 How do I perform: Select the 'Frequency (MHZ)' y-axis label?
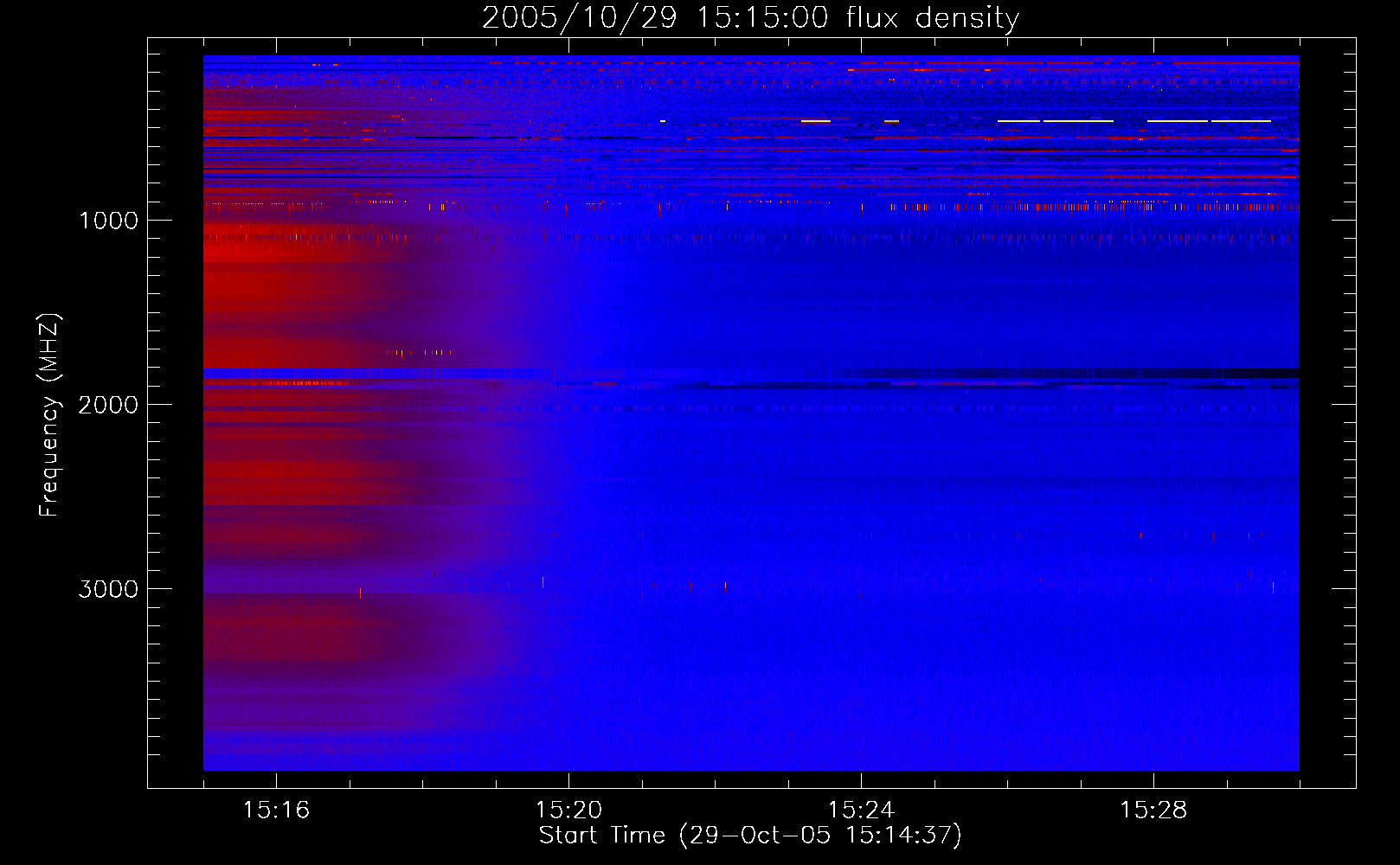(49, 415)
